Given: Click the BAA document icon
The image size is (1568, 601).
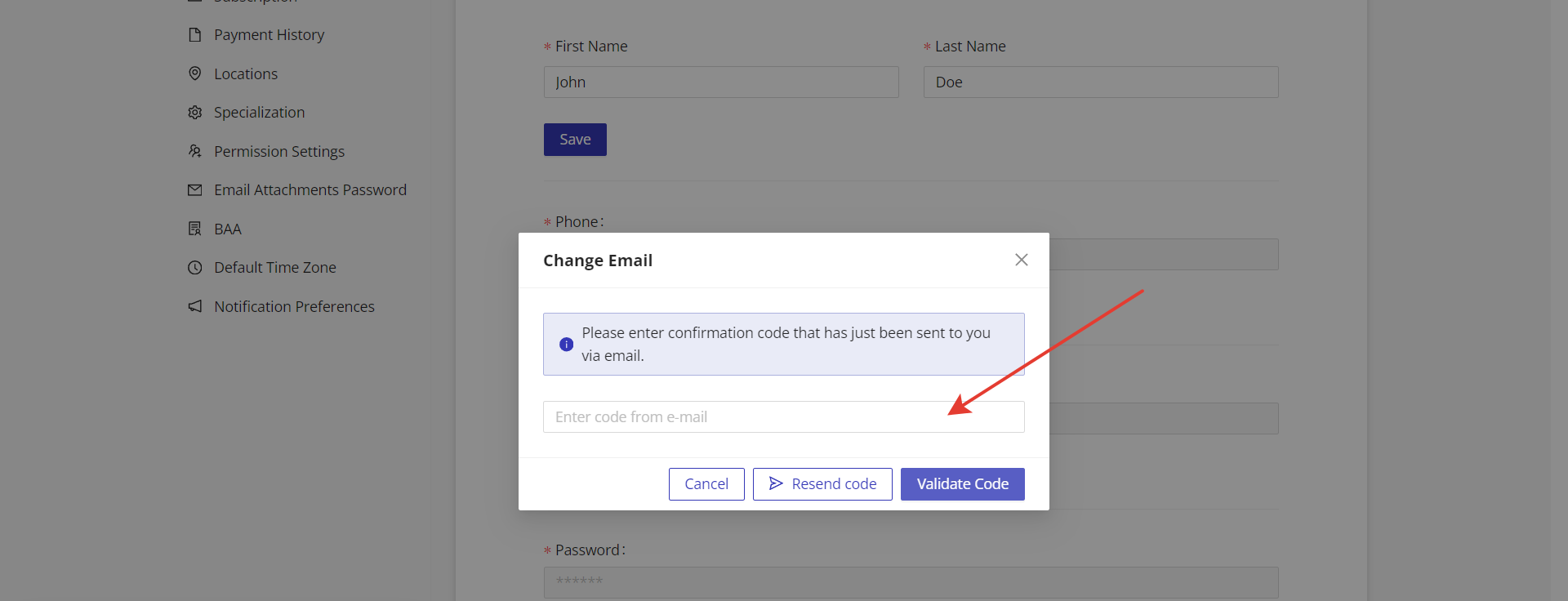Looking at the screenshot, I should (x=194, y=229).
